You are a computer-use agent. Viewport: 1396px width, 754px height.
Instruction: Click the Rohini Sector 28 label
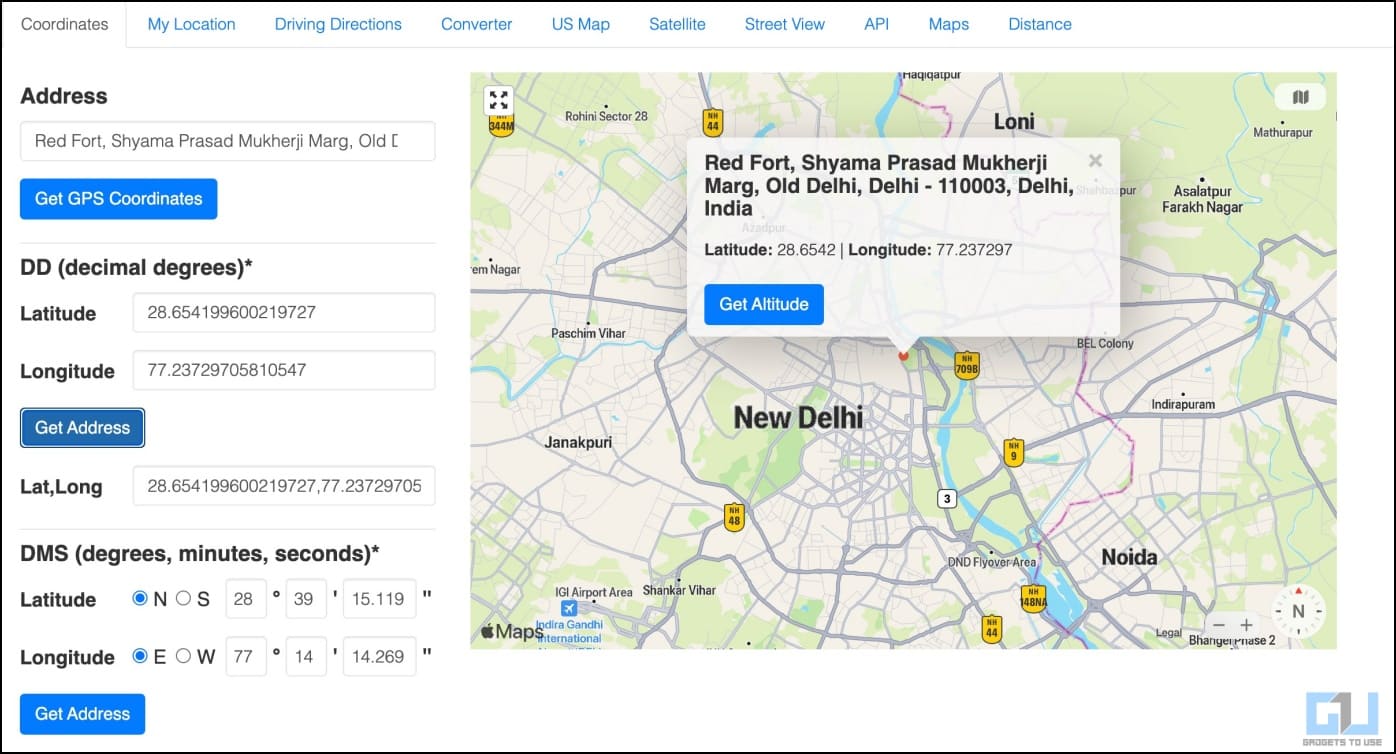tap(606, 116)
